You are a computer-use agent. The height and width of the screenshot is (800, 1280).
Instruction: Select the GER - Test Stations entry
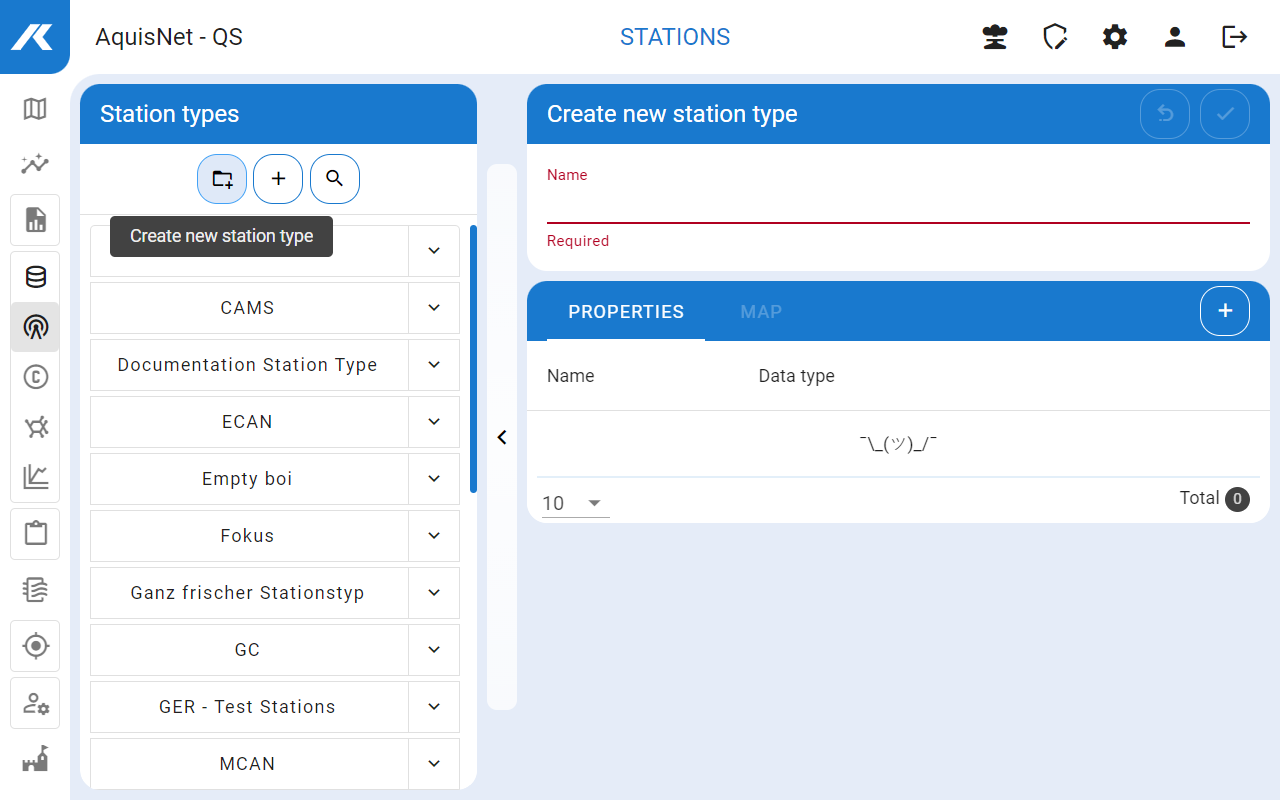pos(248,707)
